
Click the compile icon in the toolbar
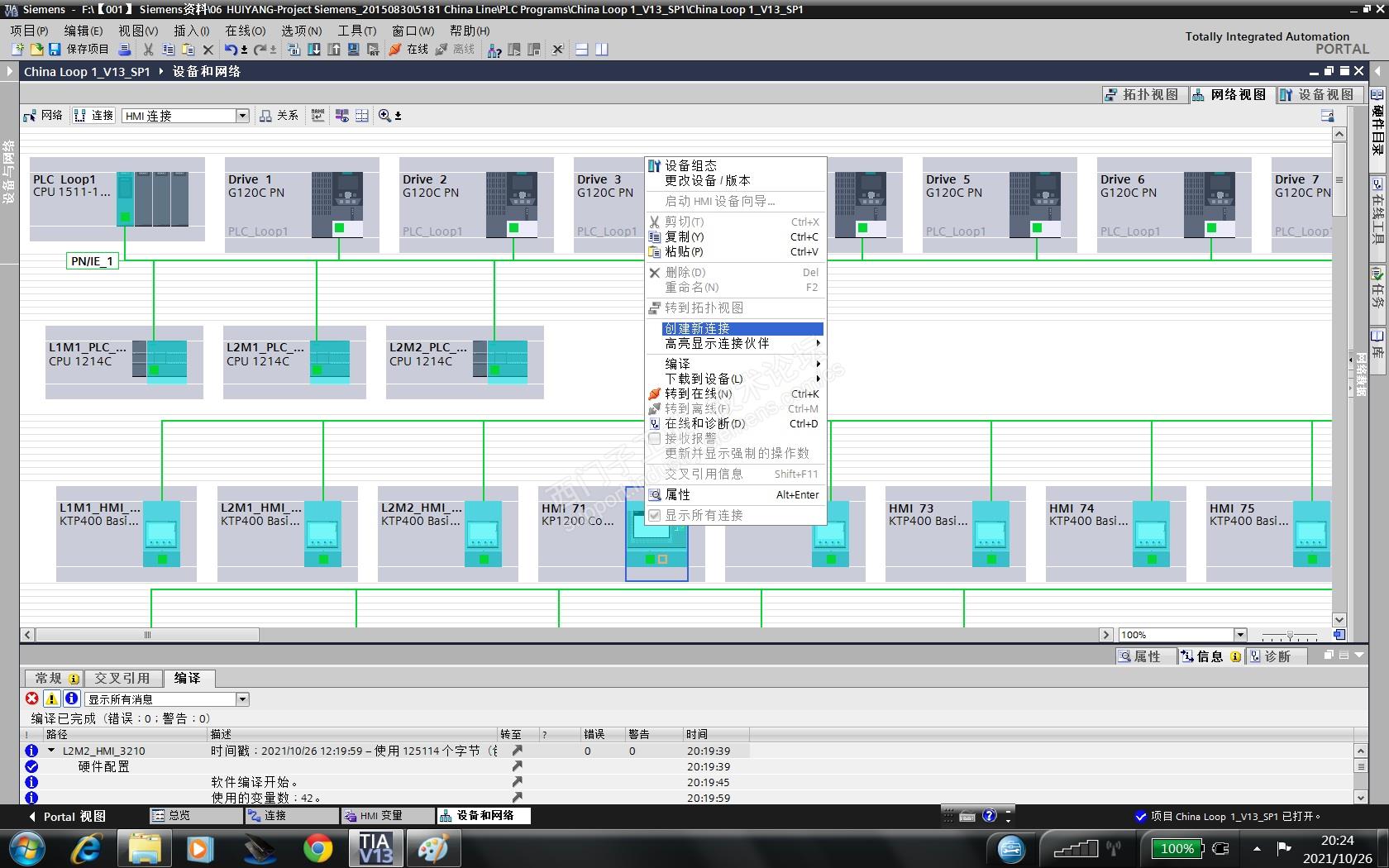(294, 50)
